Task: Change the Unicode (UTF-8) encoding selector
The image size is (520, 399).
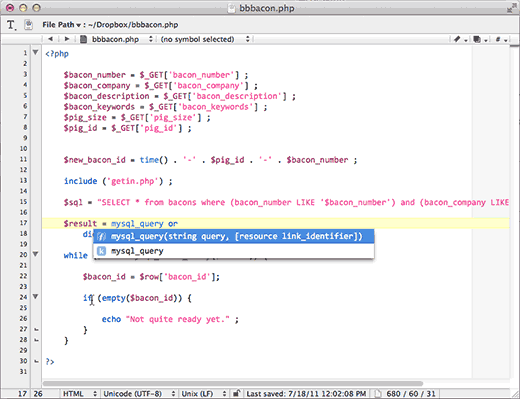Action: [139, 394]
